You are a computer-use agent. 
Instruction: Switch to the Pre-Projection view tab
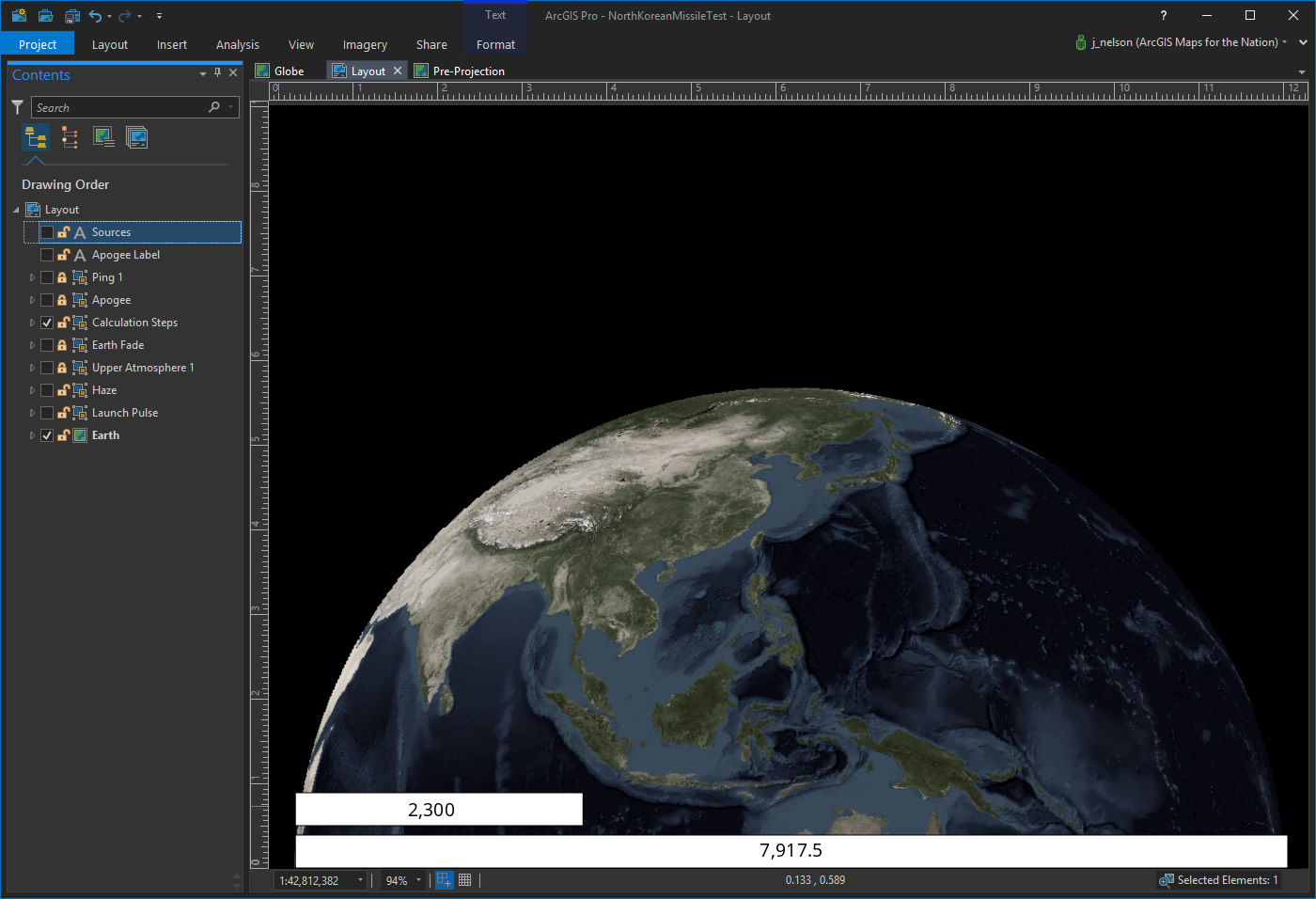pos(468,71)
